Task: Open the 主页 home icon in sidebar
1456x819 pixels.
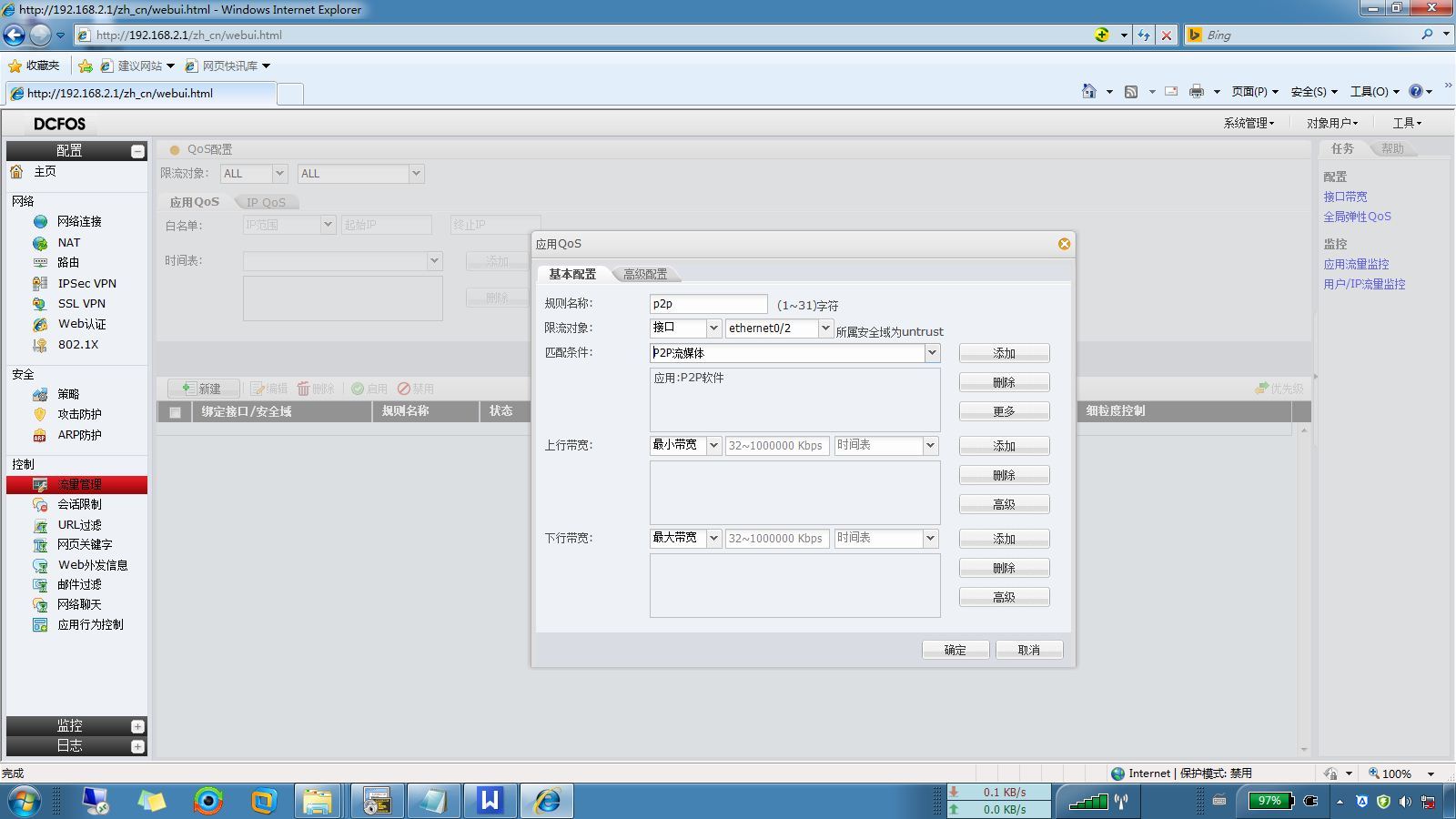Action: click(x=16, y=171)
